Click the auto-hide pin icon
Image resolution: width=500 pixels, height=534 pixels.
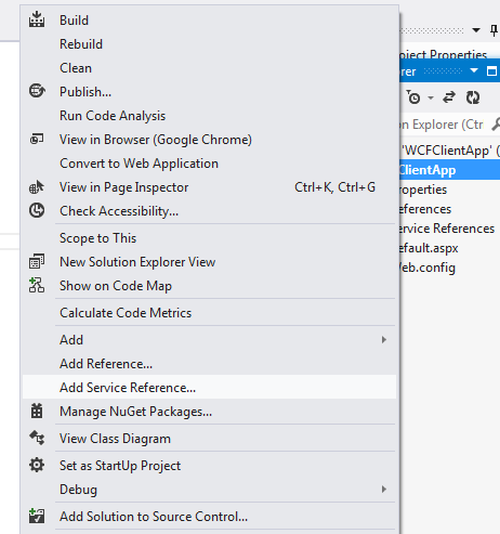pyautogui.click(x=494, y=31)
